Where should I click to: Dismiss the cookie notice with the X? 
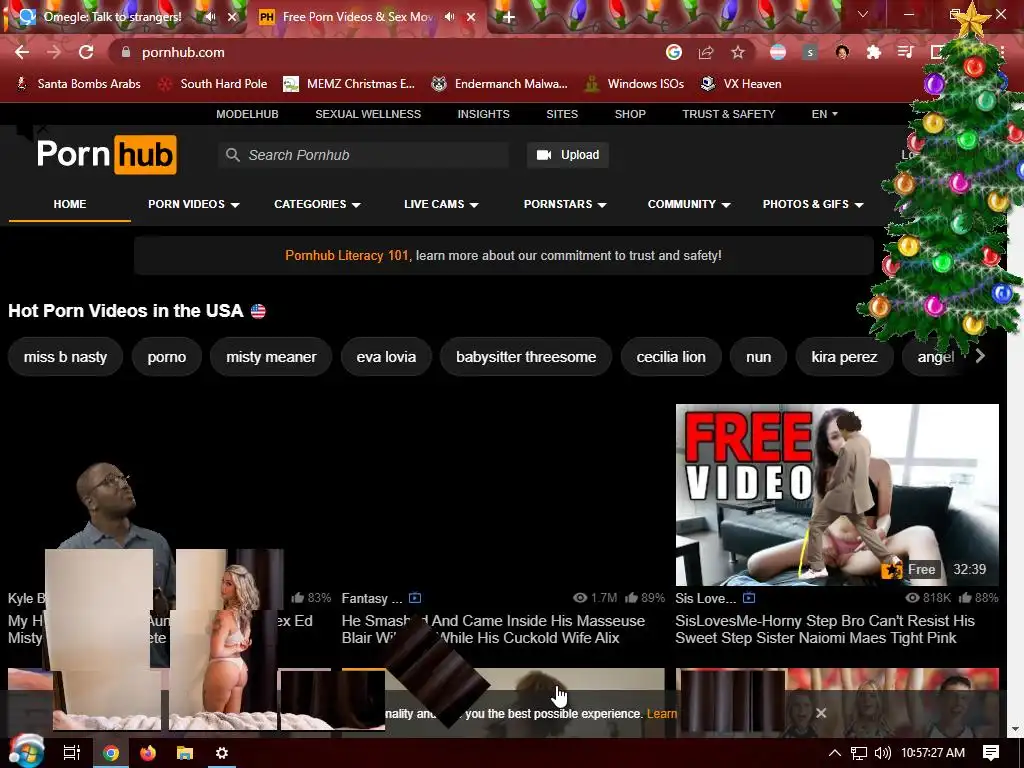821,713
